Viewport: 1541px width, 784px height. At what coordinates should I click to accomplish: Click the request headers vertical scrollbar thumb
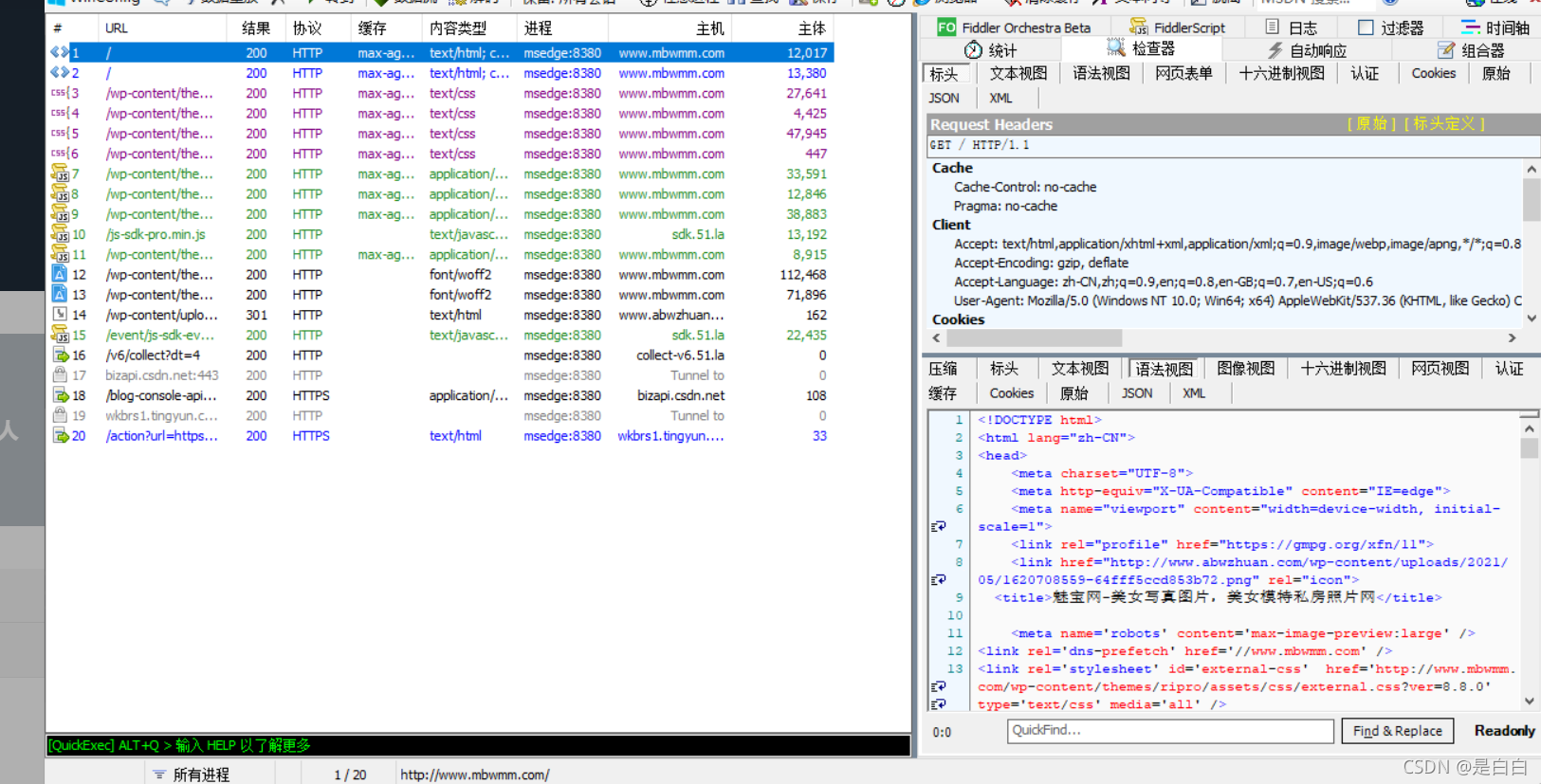point(1532,199)
